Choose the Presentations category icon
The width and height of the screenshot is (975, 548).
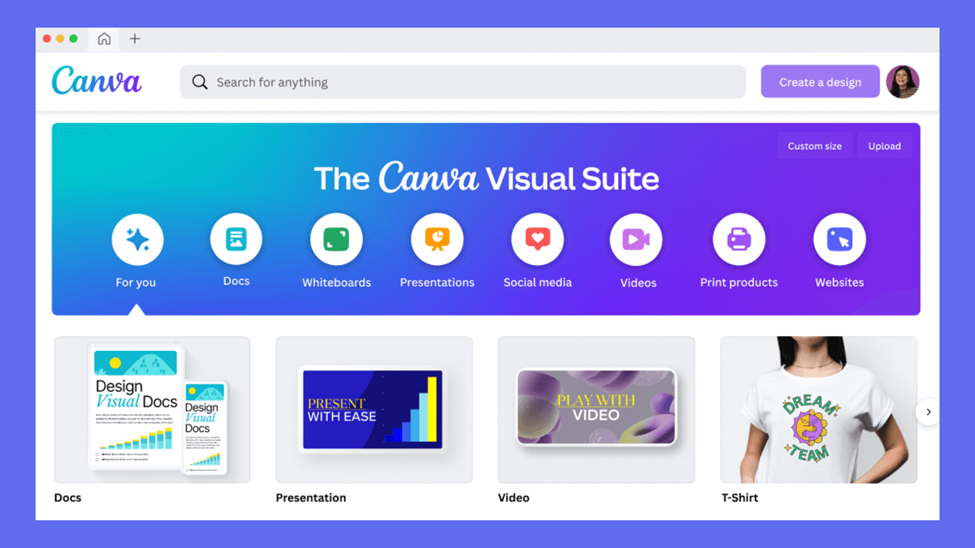tap(437, 239)
